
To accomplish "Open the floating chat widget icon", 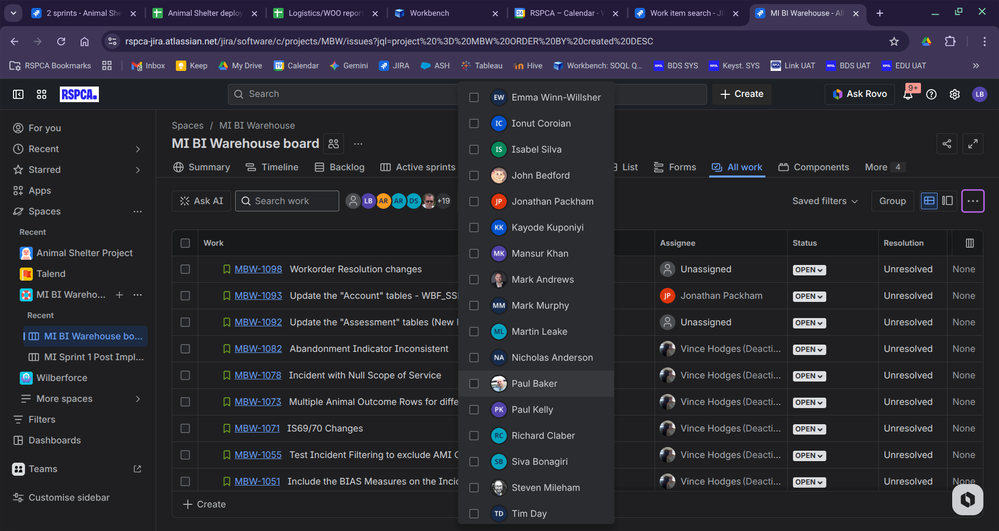I will click(x=967, y=499).
